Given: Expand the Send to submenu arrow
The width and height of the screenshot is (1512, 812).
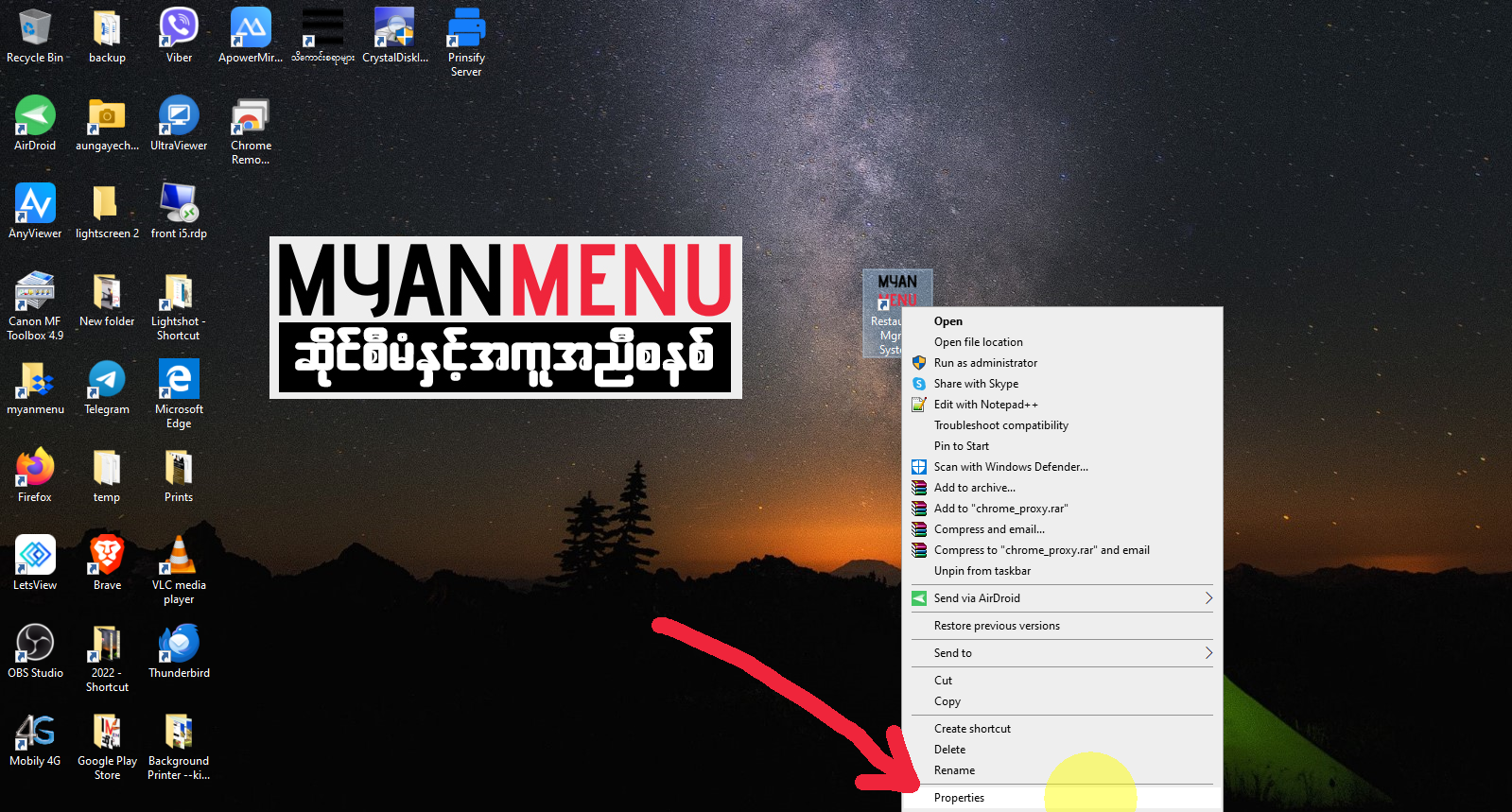Looking at the screenshot, I should pyautogui.click(x=1208, y=653).
